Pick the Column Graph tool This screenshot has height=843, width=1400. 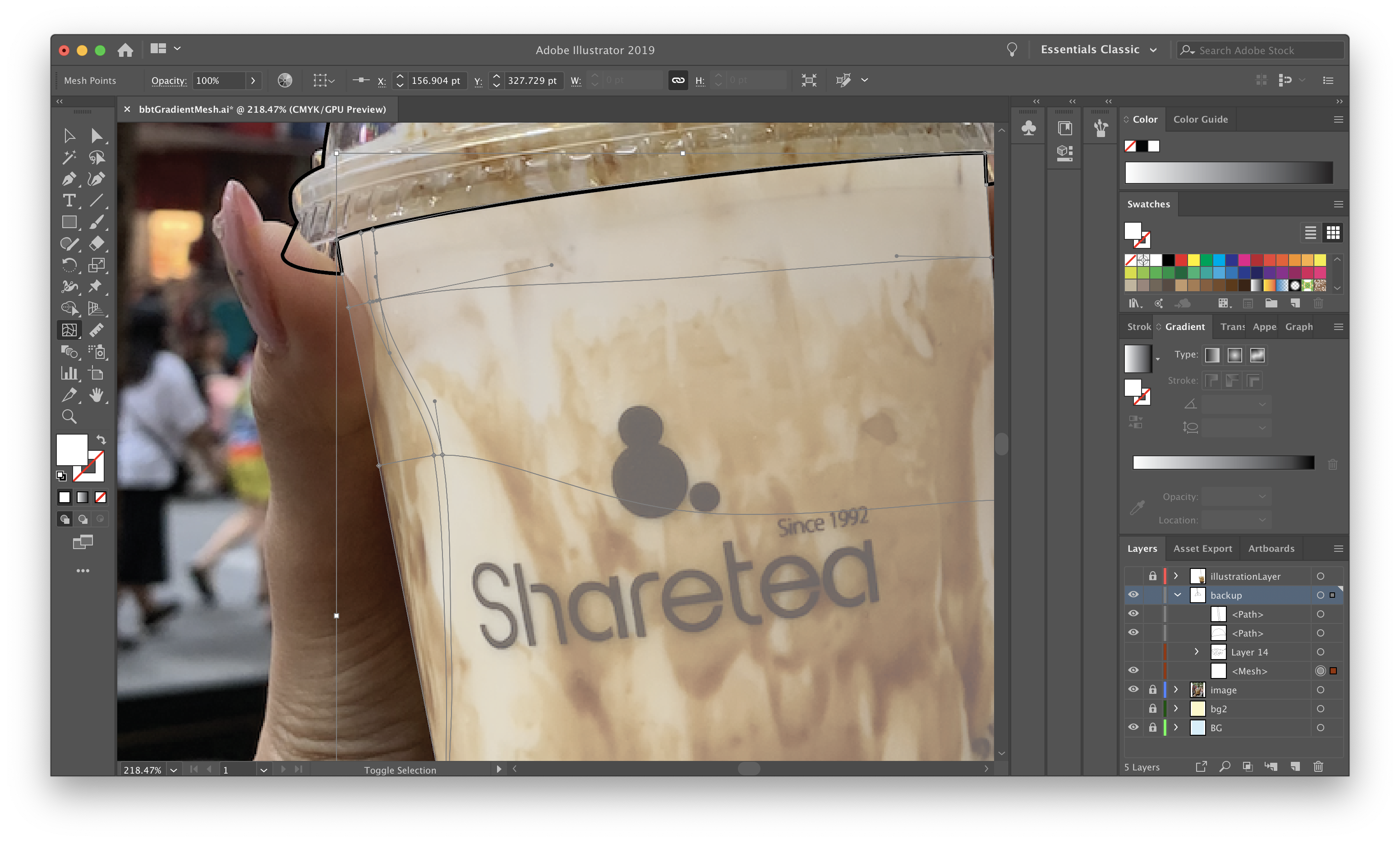pos(69,373)
